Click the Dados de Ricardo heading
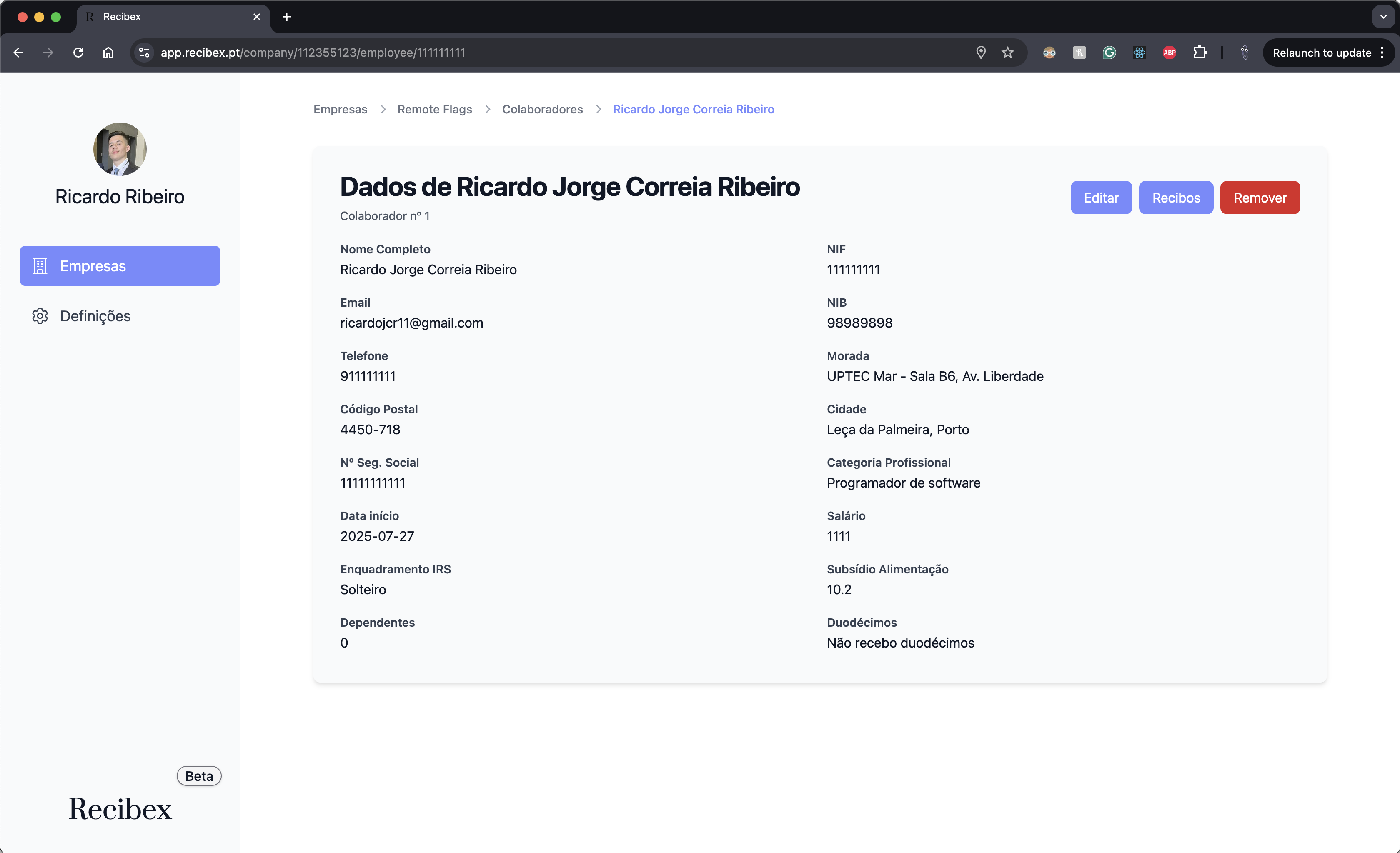1400x853 pixels. pos(570,187)
